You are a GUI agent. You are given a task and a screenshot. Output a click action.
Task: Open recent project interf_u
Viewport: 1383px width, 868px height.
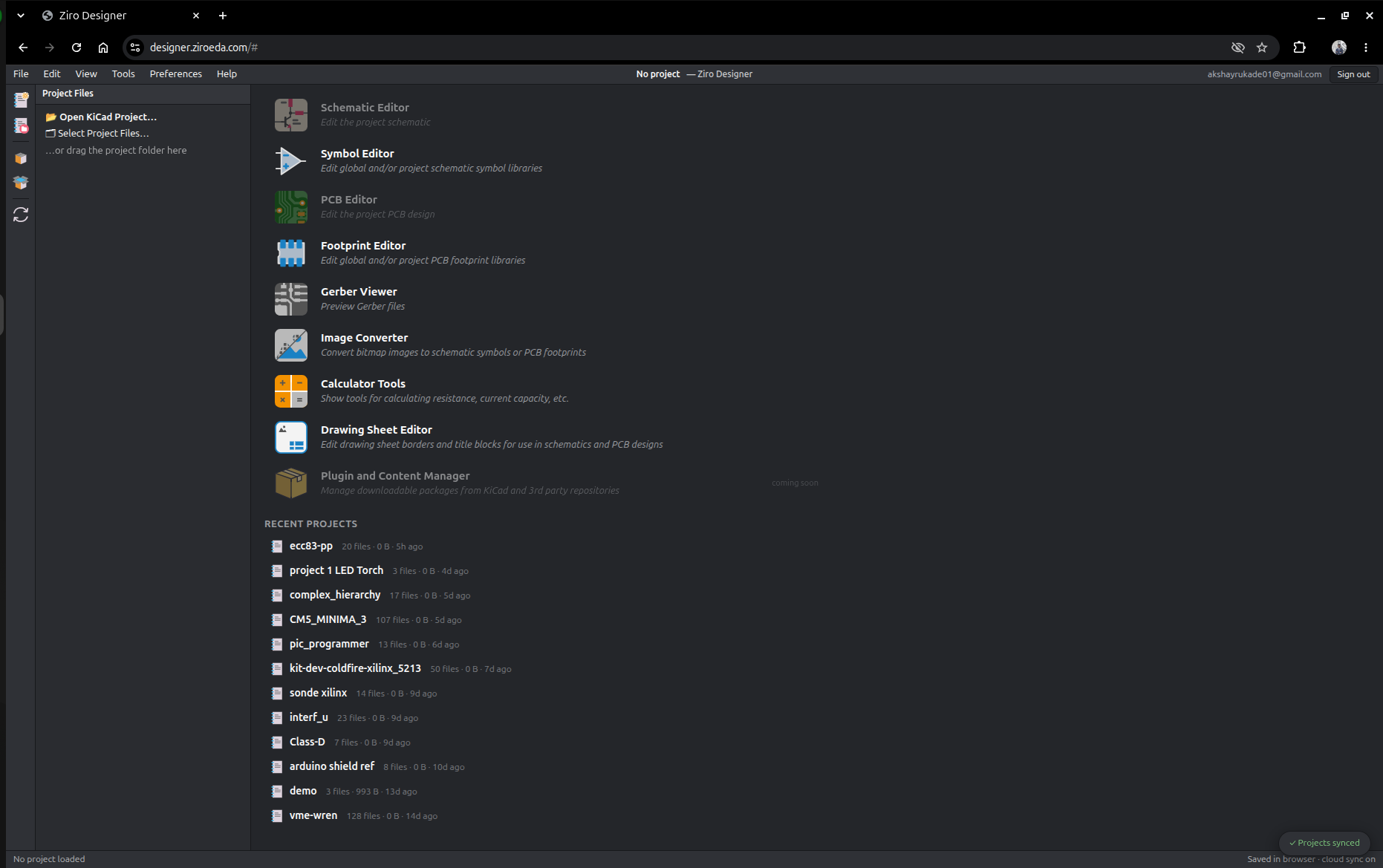click(x=309, y=717)
